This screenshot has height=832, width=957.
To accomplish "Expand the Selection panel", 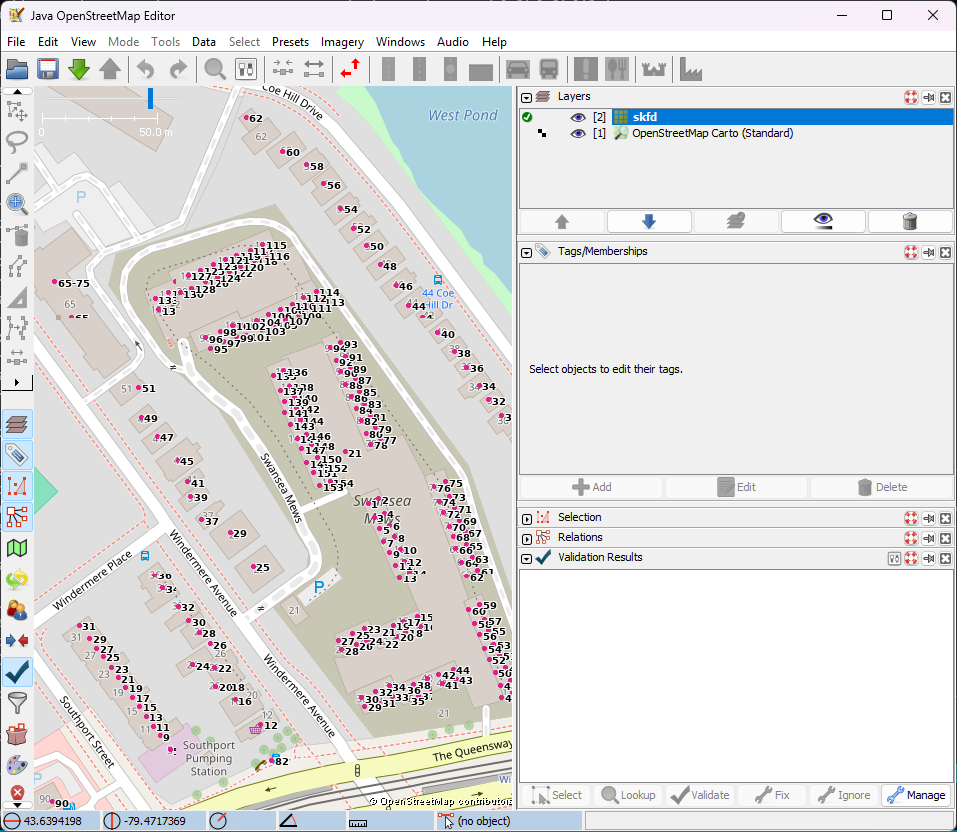I will 527,519.
